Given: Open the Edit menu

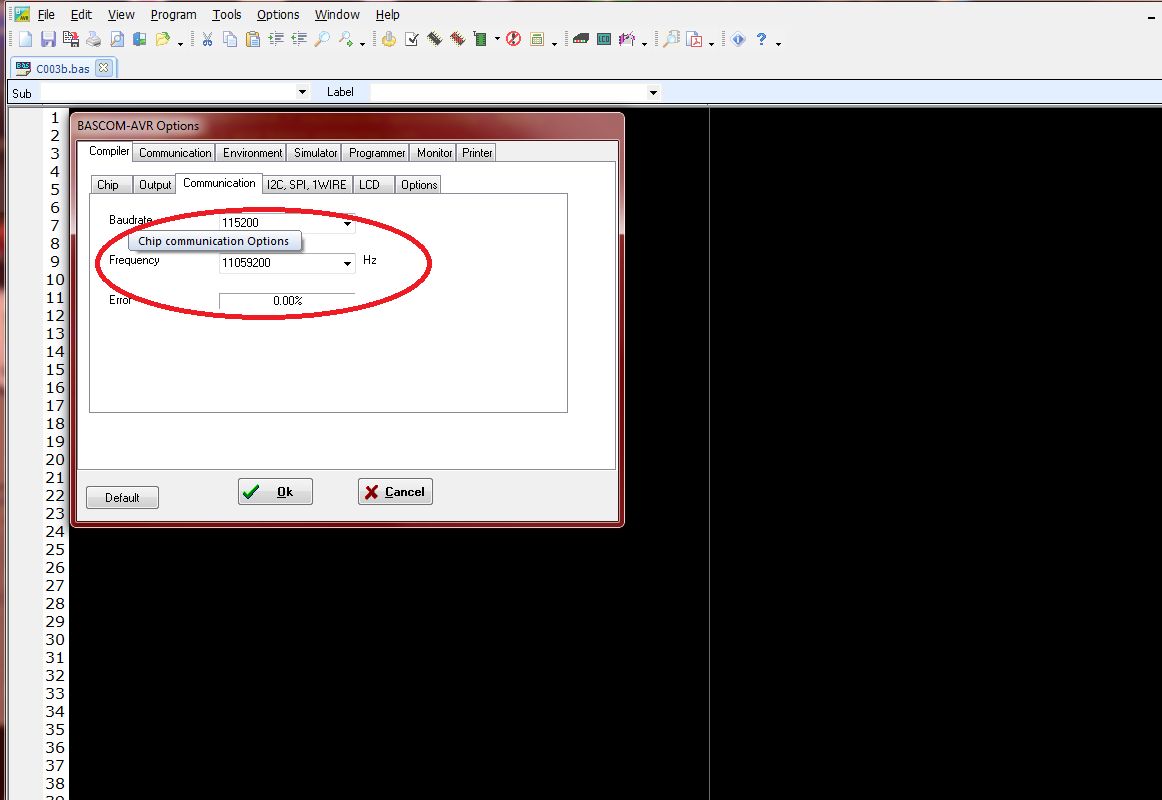Looking at the screenshot, I should point(81,14).
